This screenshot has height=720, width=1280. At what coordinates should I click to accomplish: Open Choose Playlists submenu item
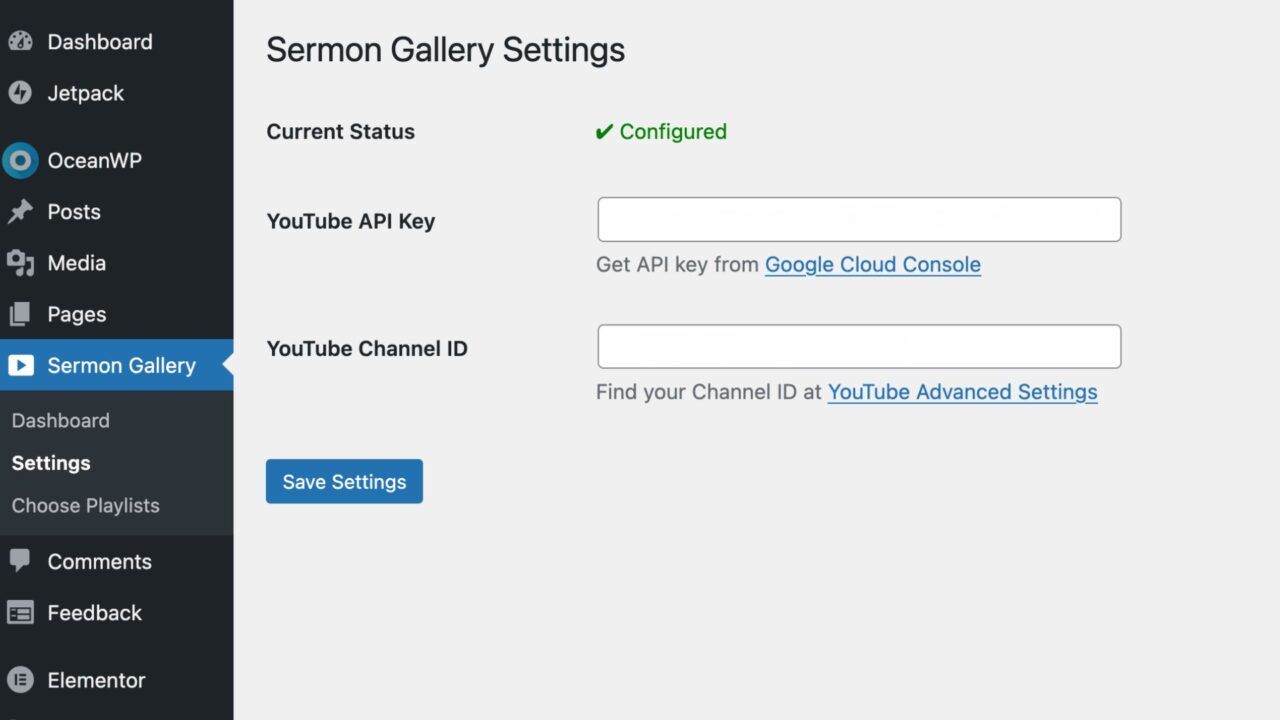click(x=86, y=506)
